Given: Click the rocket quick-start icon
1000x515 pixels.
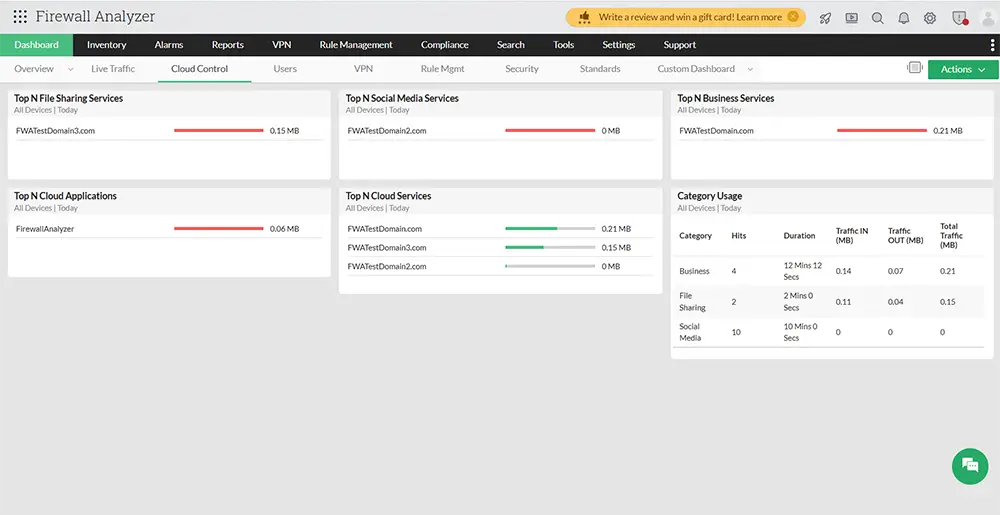Looking at the screenshot, I should (x=825, y=18).
